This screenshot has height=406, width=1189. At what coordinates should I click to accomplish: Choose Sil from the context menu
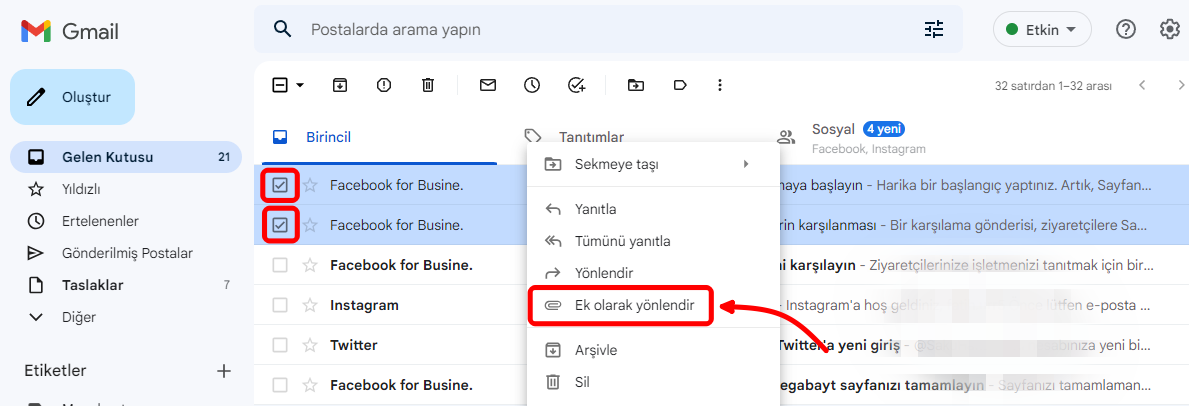tap(654, 382)
